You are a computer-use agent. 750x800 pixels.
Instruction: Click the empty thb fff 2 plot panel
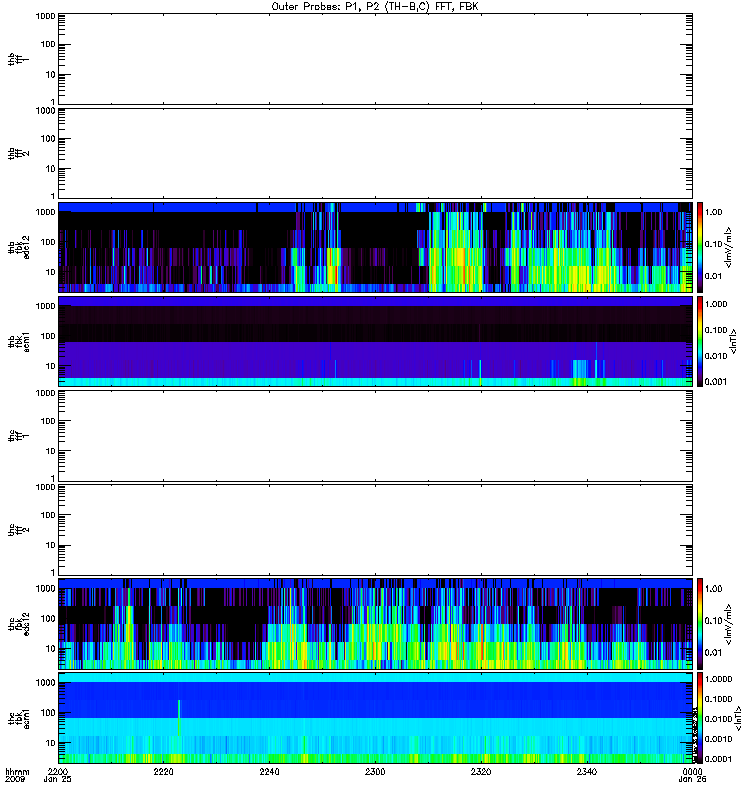click(x=375, y=153)
